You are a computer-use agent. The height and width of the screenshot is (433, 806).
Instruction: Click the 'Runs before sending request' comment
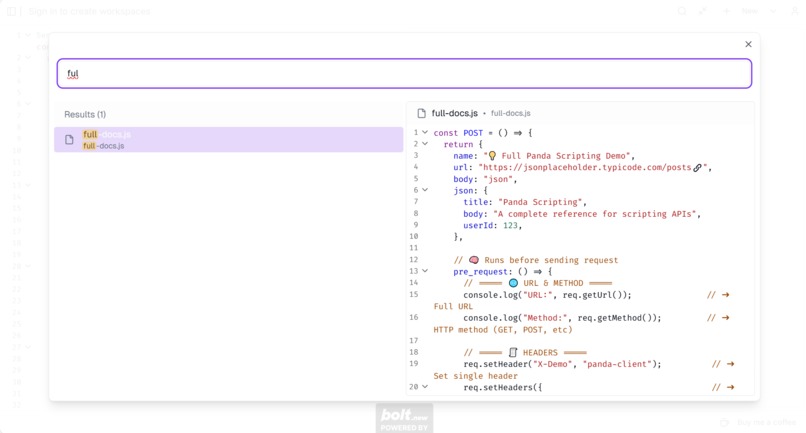pos(551,260)
